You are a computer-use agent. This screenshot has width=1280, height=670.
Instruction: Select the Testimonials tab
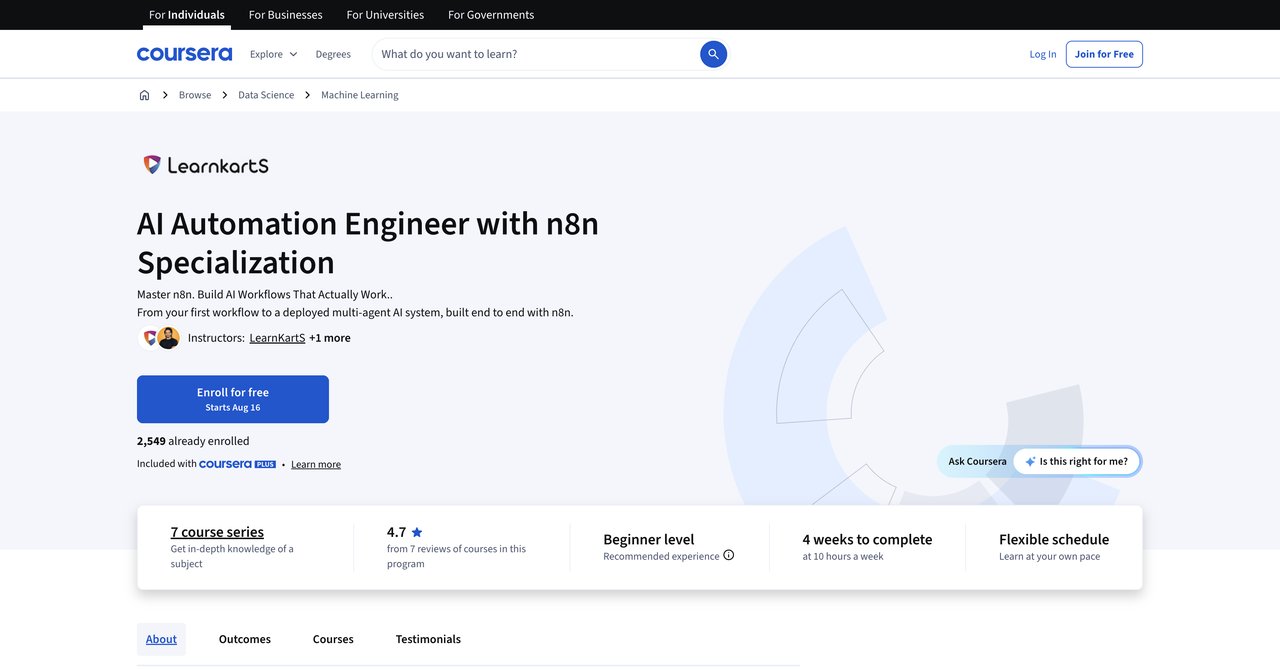428,639
